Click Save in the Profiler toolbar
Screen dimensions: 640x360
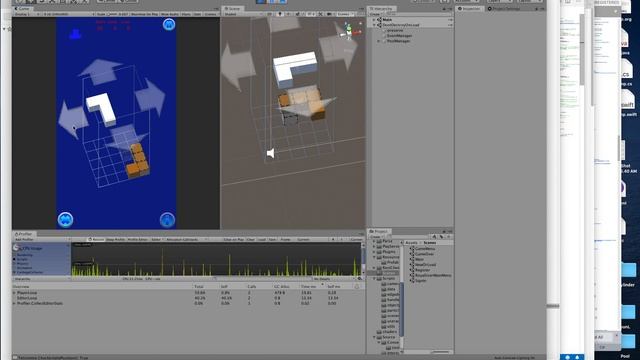(x=272, y=240)
